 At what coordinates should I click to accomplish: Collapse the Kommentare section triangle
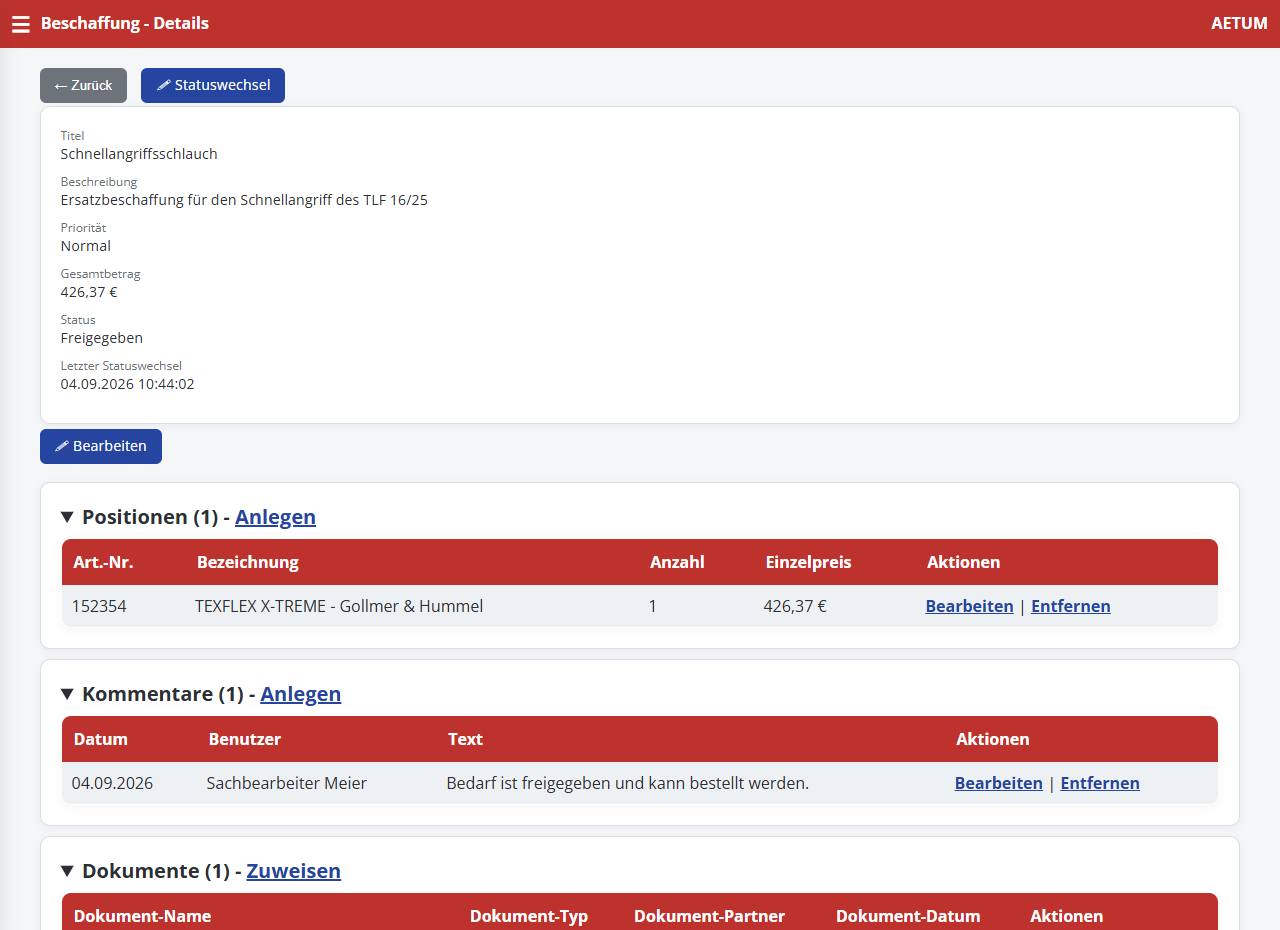[67, 694]
